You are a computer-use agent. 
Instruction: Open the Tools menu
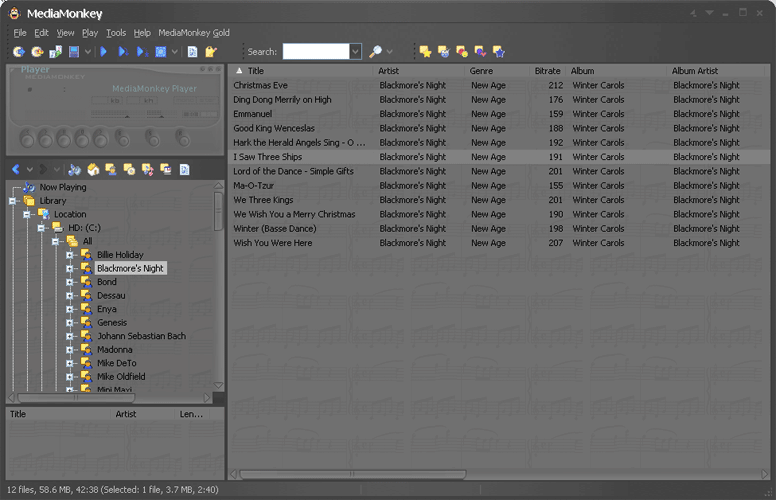(116, 33)
